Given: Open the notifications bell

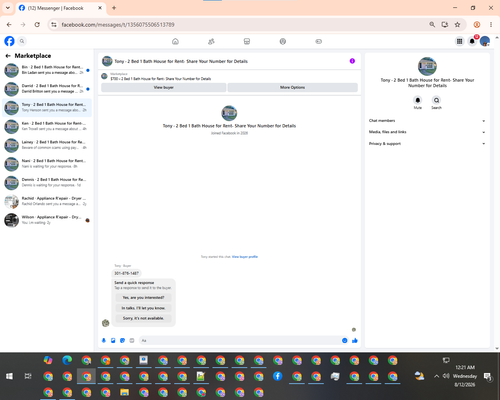Looking at the screenshot, I should point(472,41).
